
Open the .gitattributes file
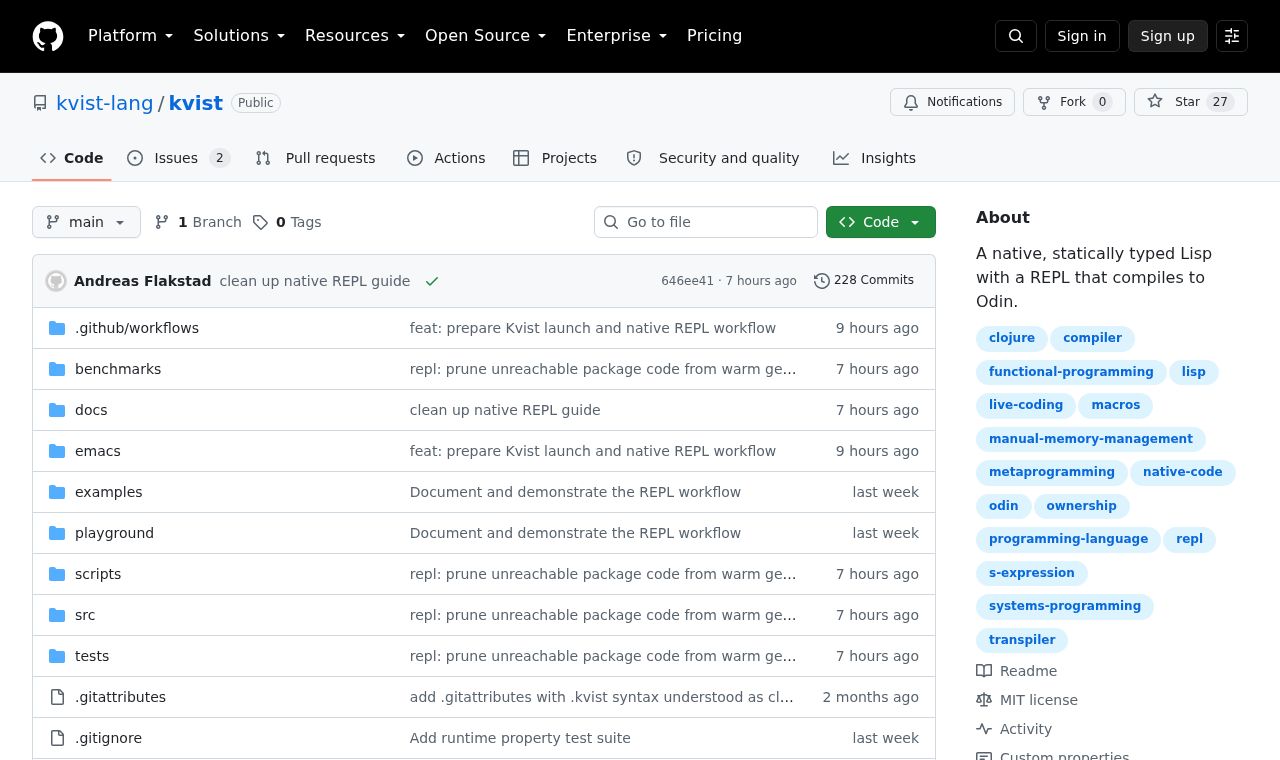[x=120, y=697]
